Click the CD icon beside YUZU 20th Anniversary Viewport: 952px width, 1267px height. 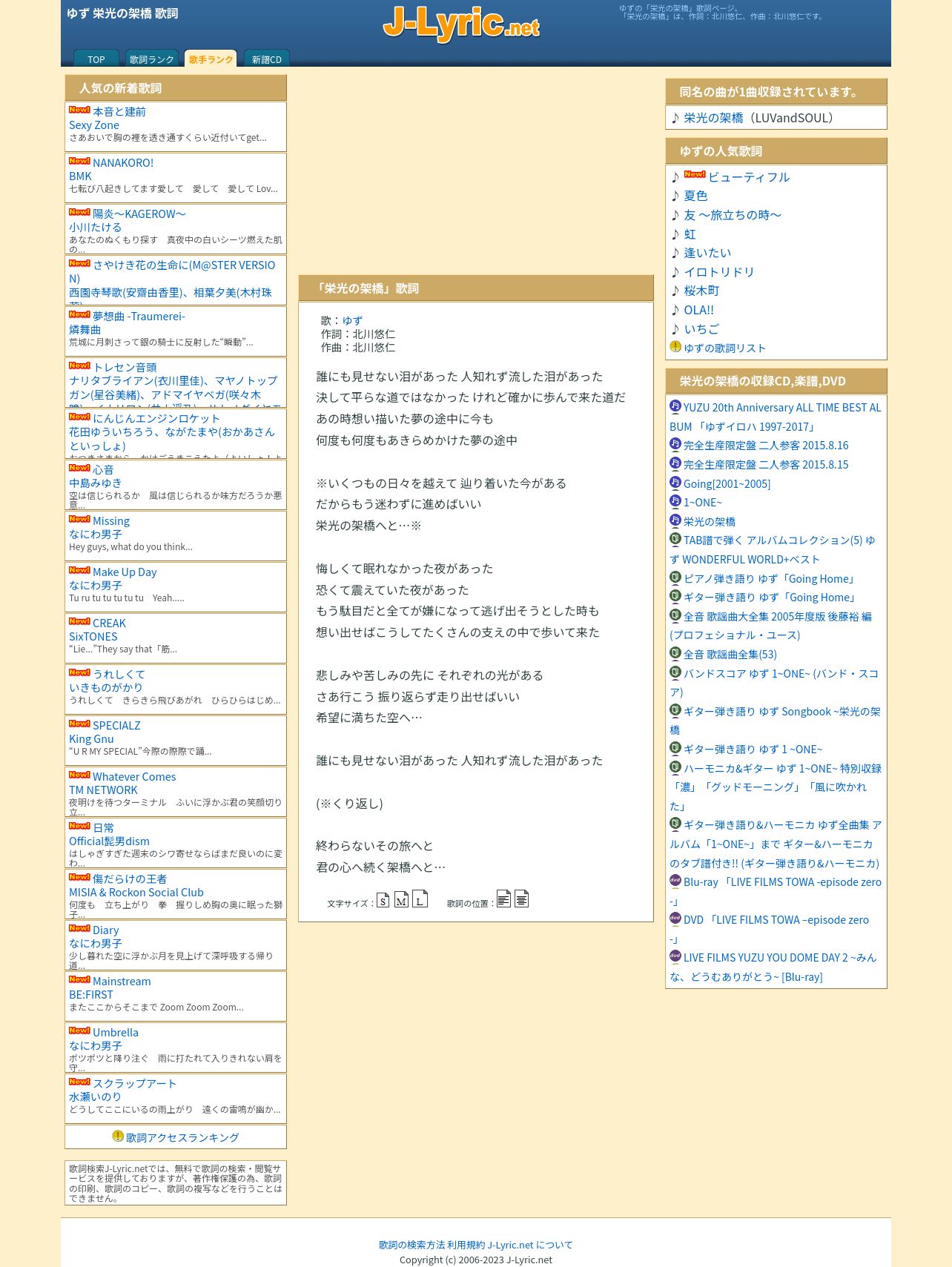click(675, 406)
